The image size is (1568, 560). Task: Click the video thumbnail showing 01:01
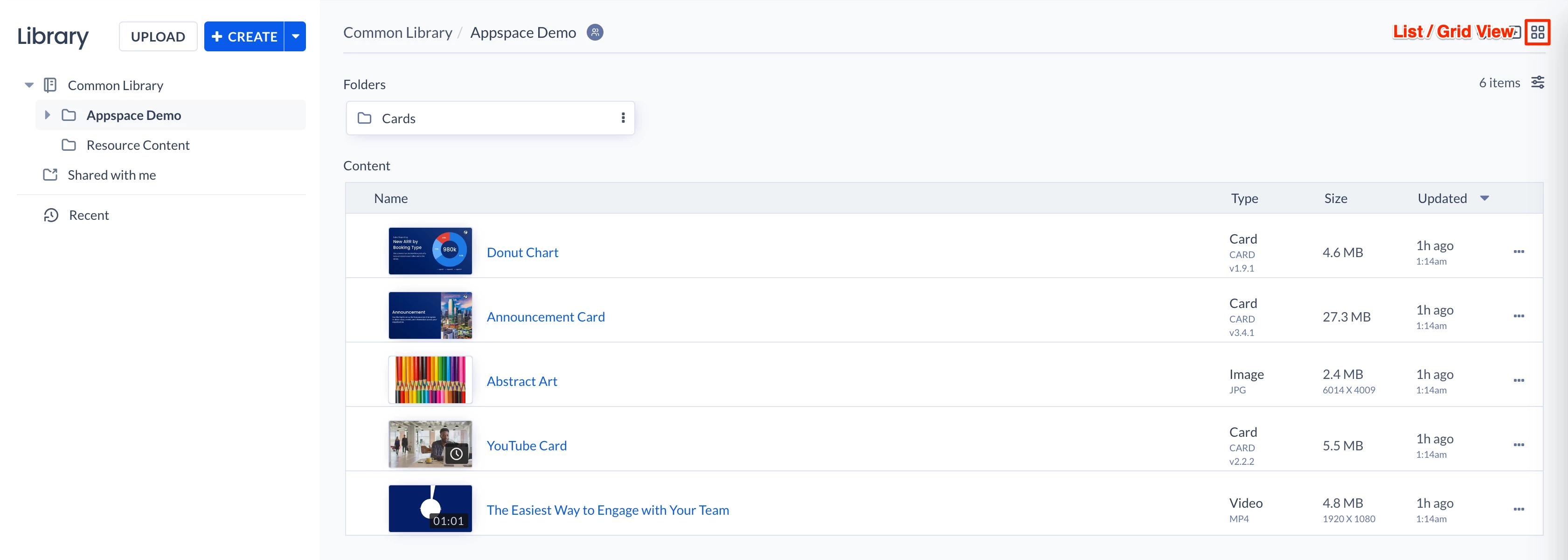click(x=430, y=508)
